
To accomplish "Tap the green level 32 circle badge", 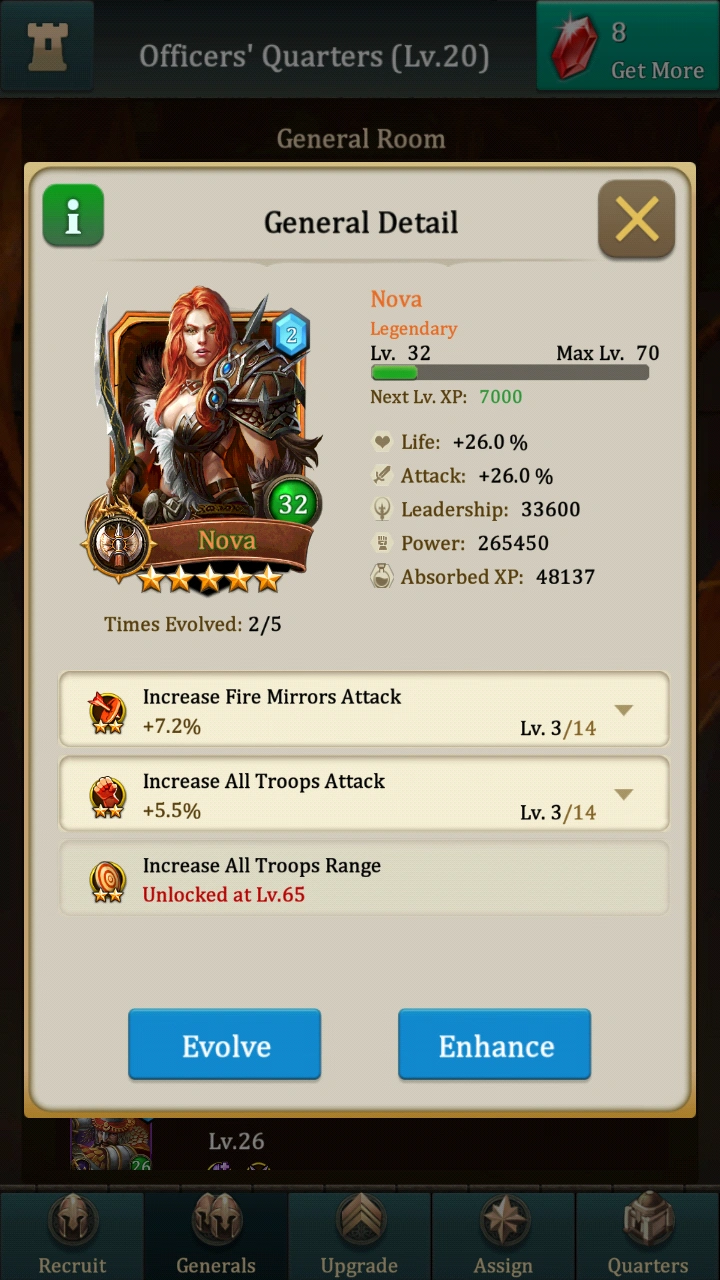I will pos(293,503).
